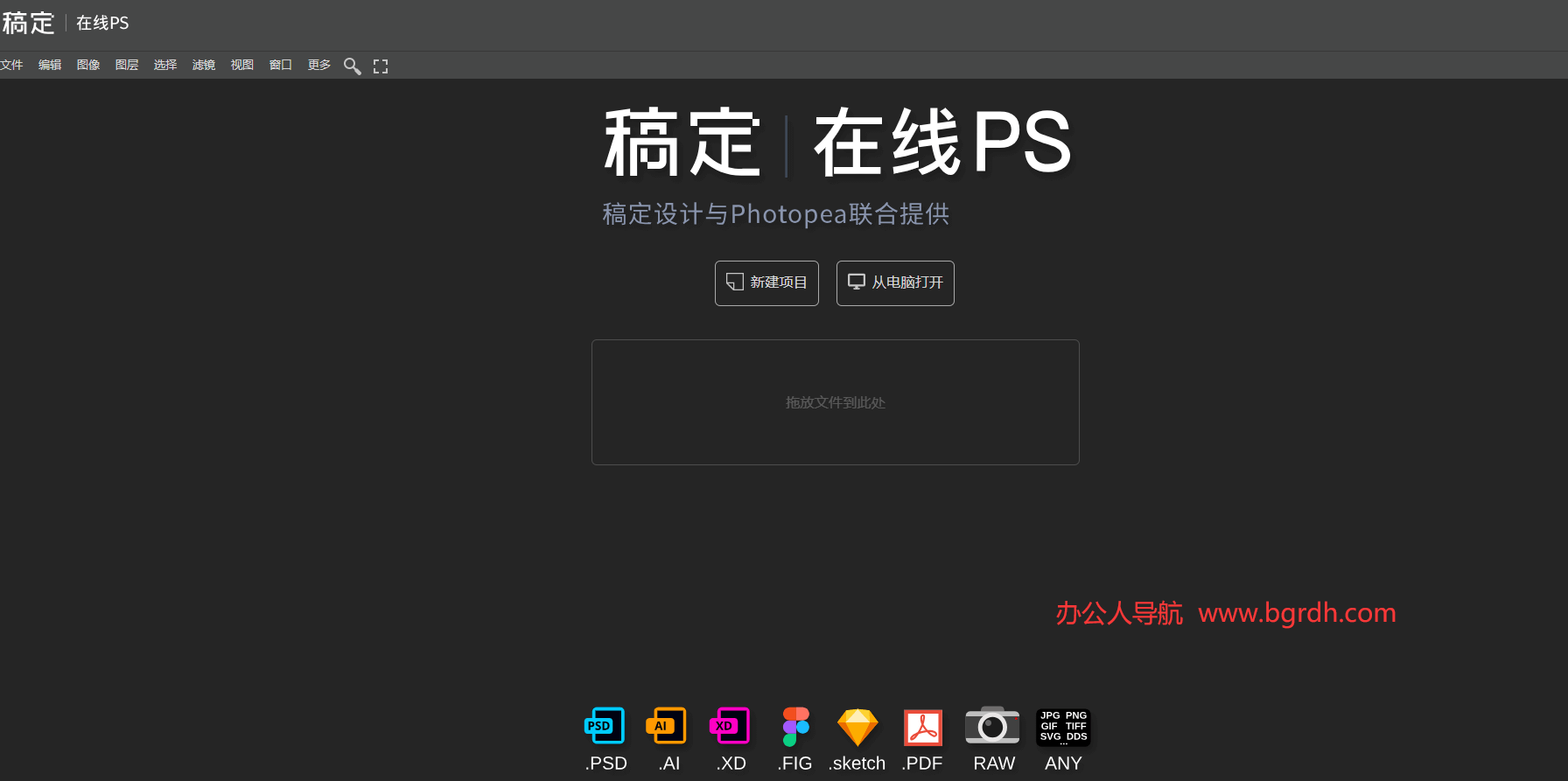Click the ANY formats icon
This screenshot has width=1568, height=781.
[1063, 727]
